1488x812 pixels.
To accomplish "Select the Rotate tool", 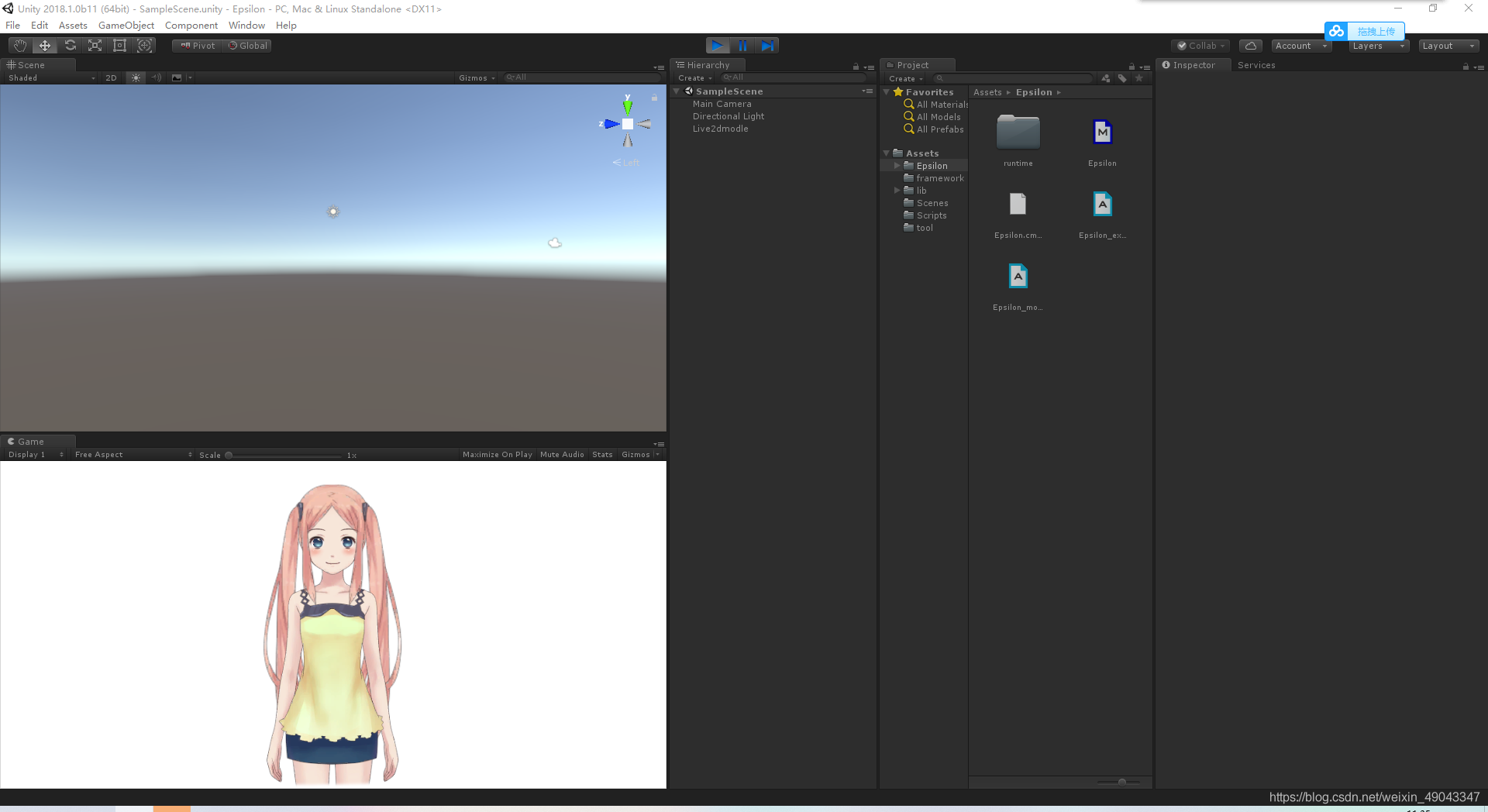I will [x=70, y=46].
